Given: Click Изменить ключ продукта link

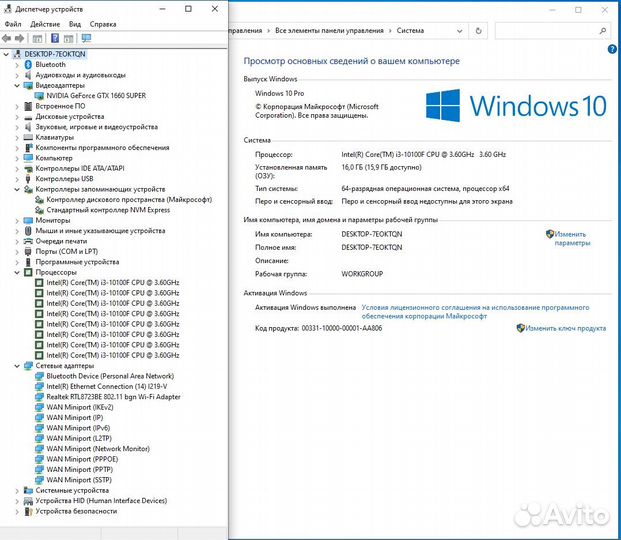Looking at the screenshot, I should (x=566, y=328).
